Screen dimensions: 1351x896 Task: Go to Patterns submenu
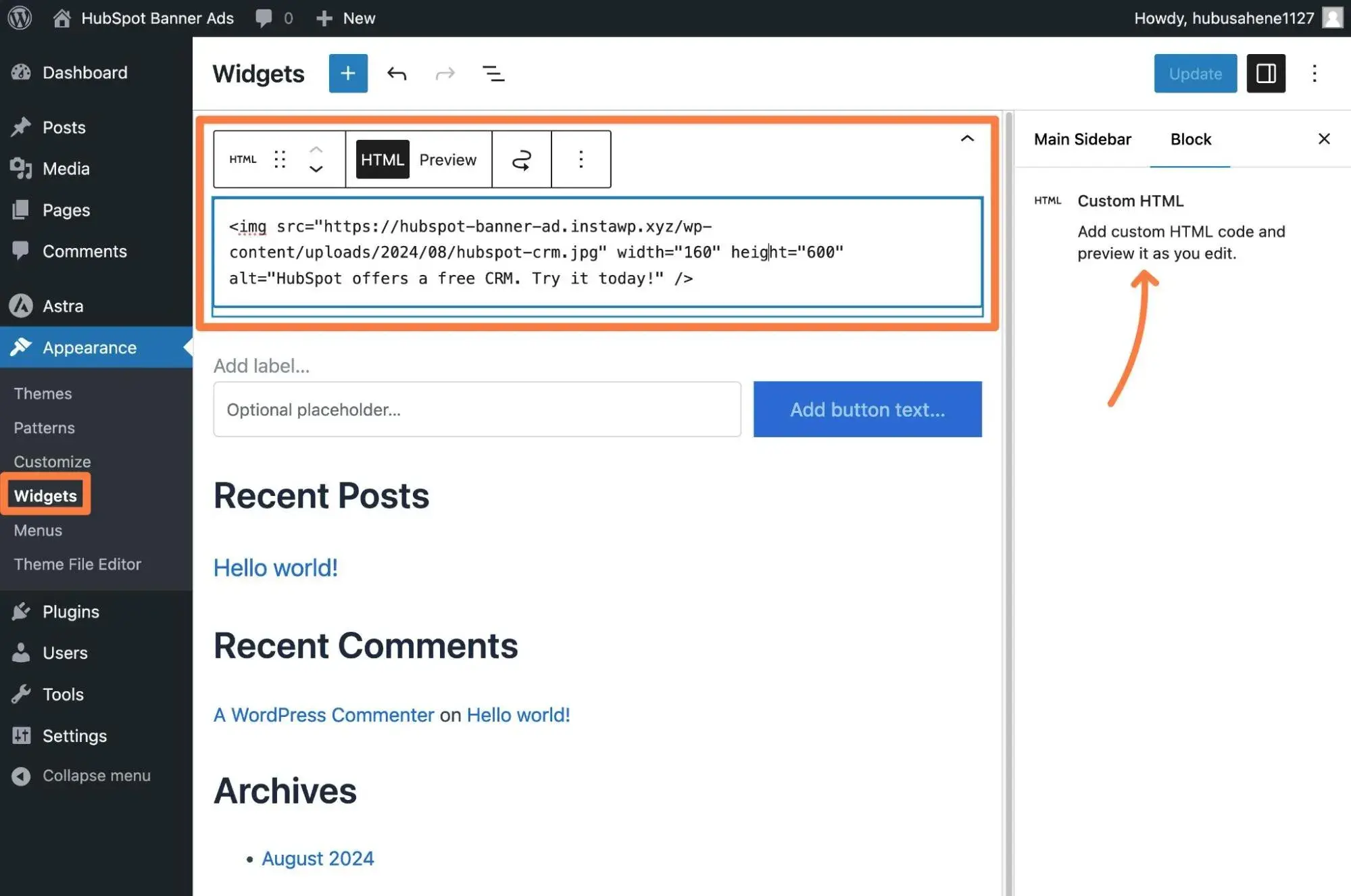coord(44,428)
